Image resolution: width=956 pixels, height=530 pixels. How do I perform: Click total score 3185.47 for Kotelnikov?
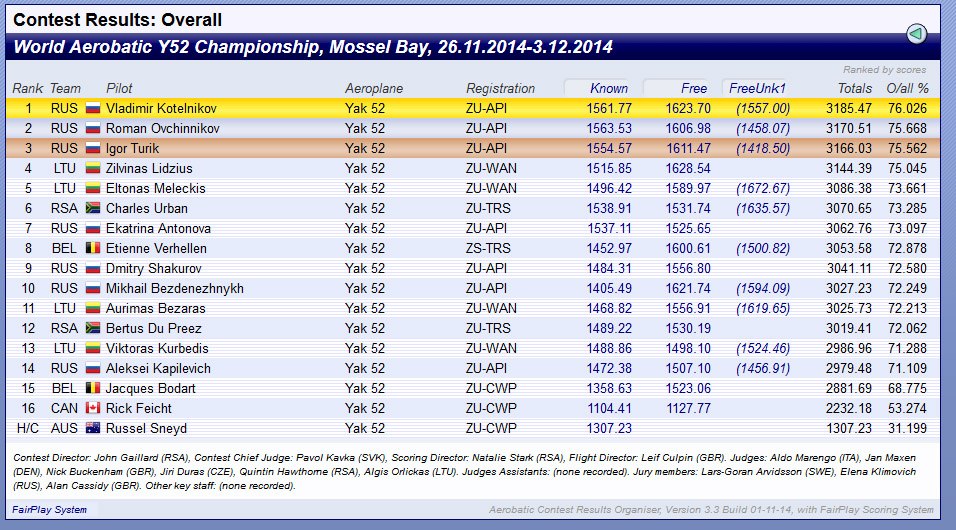click(849, 109)
